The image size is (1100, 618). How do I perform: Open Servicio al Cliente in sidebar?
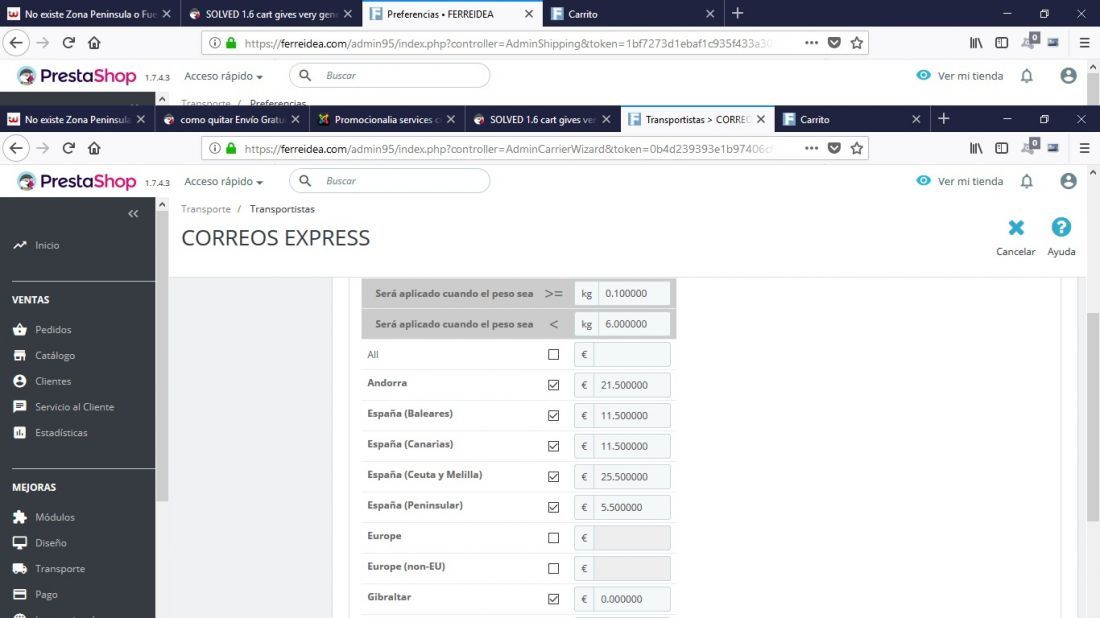[74, 407]
